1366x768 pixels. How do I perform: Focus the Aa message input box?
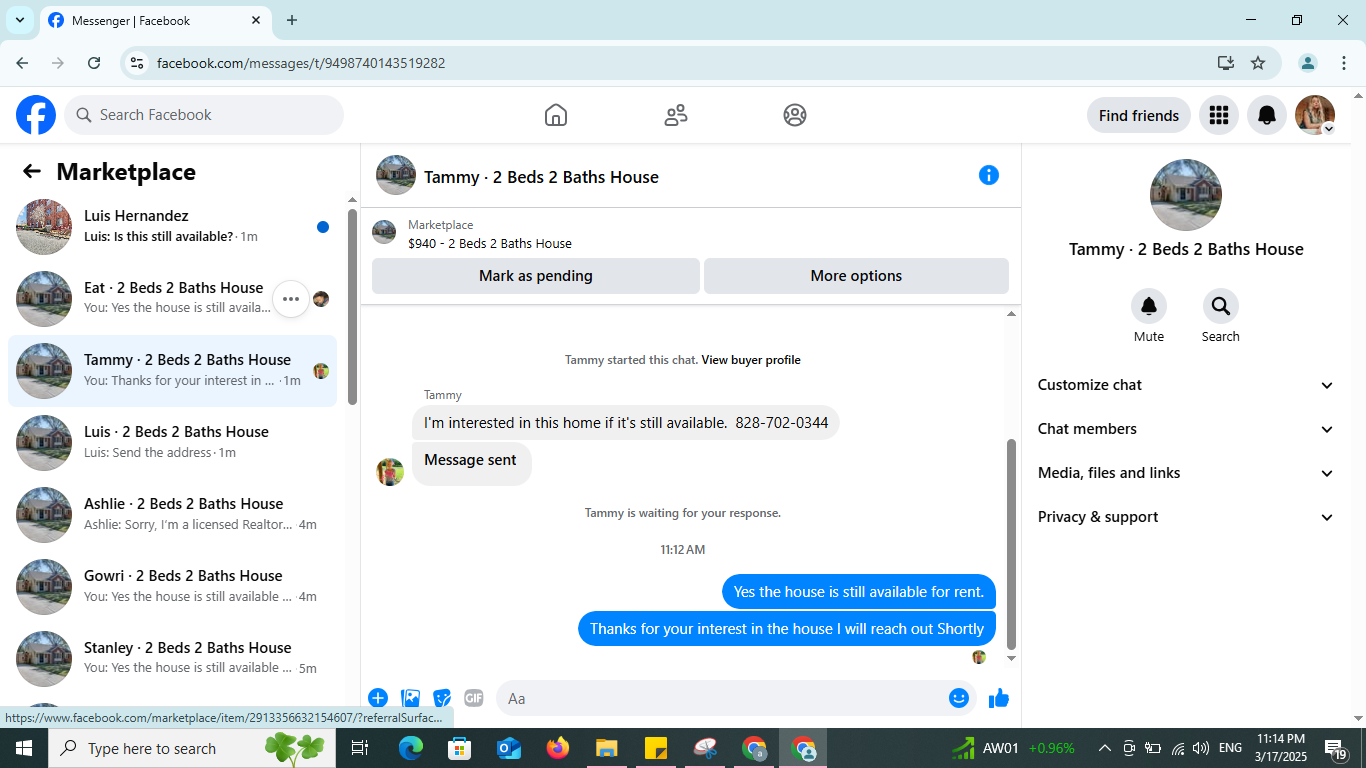tap(738, 698)
